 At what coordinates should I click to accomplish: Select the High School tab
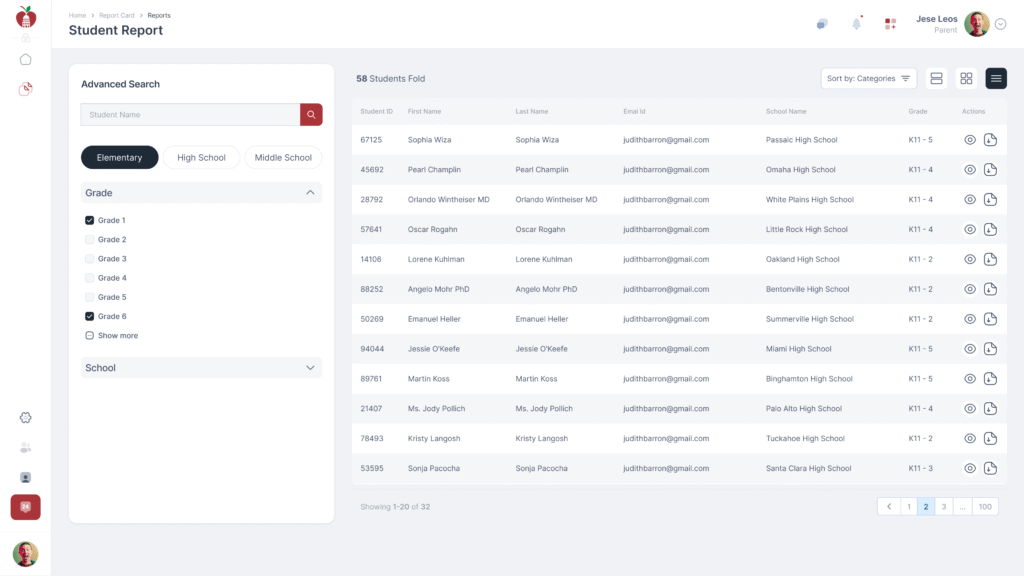pos(201,157)
